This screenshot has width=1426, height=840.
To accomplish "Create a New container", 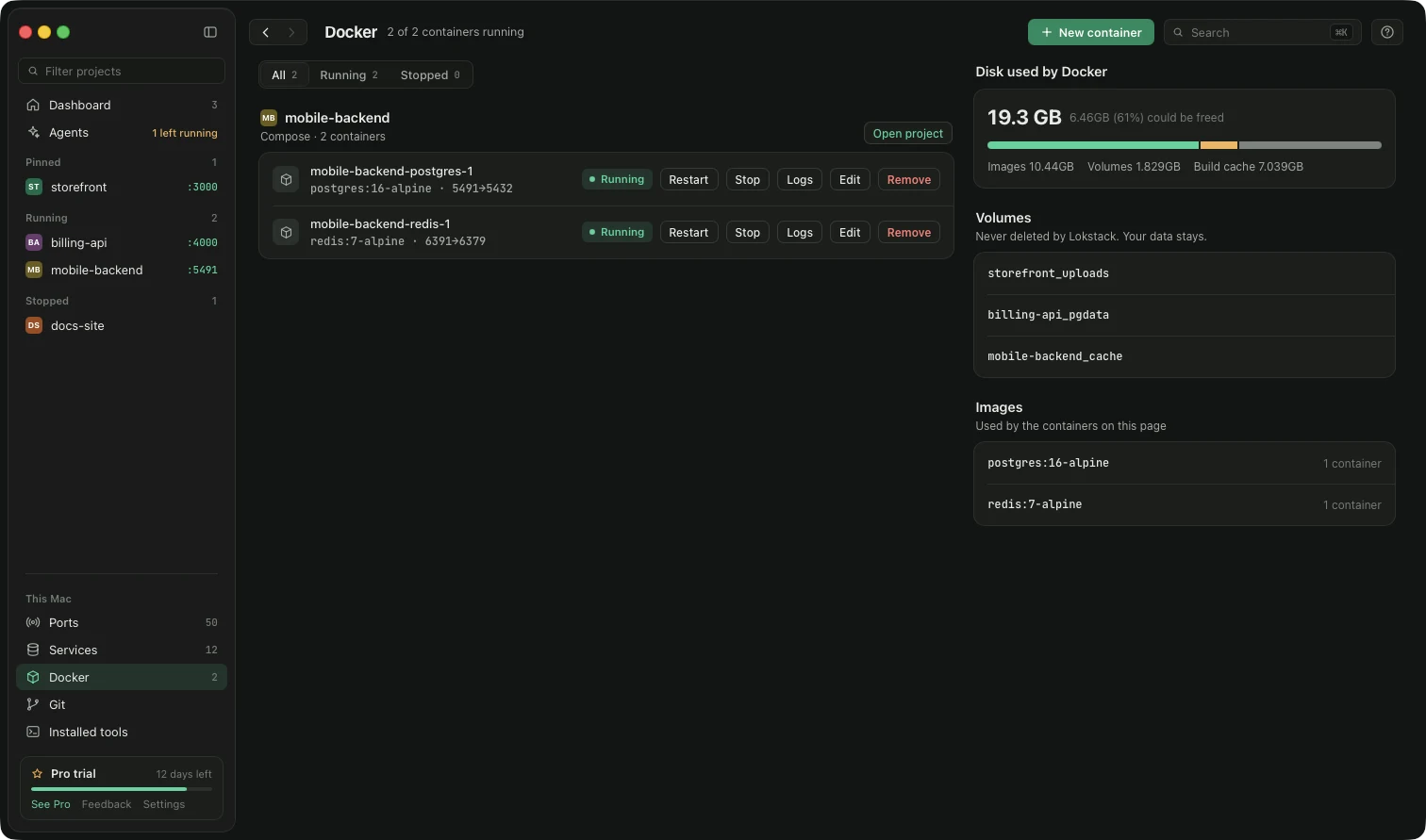I will tap(1091, 32).
